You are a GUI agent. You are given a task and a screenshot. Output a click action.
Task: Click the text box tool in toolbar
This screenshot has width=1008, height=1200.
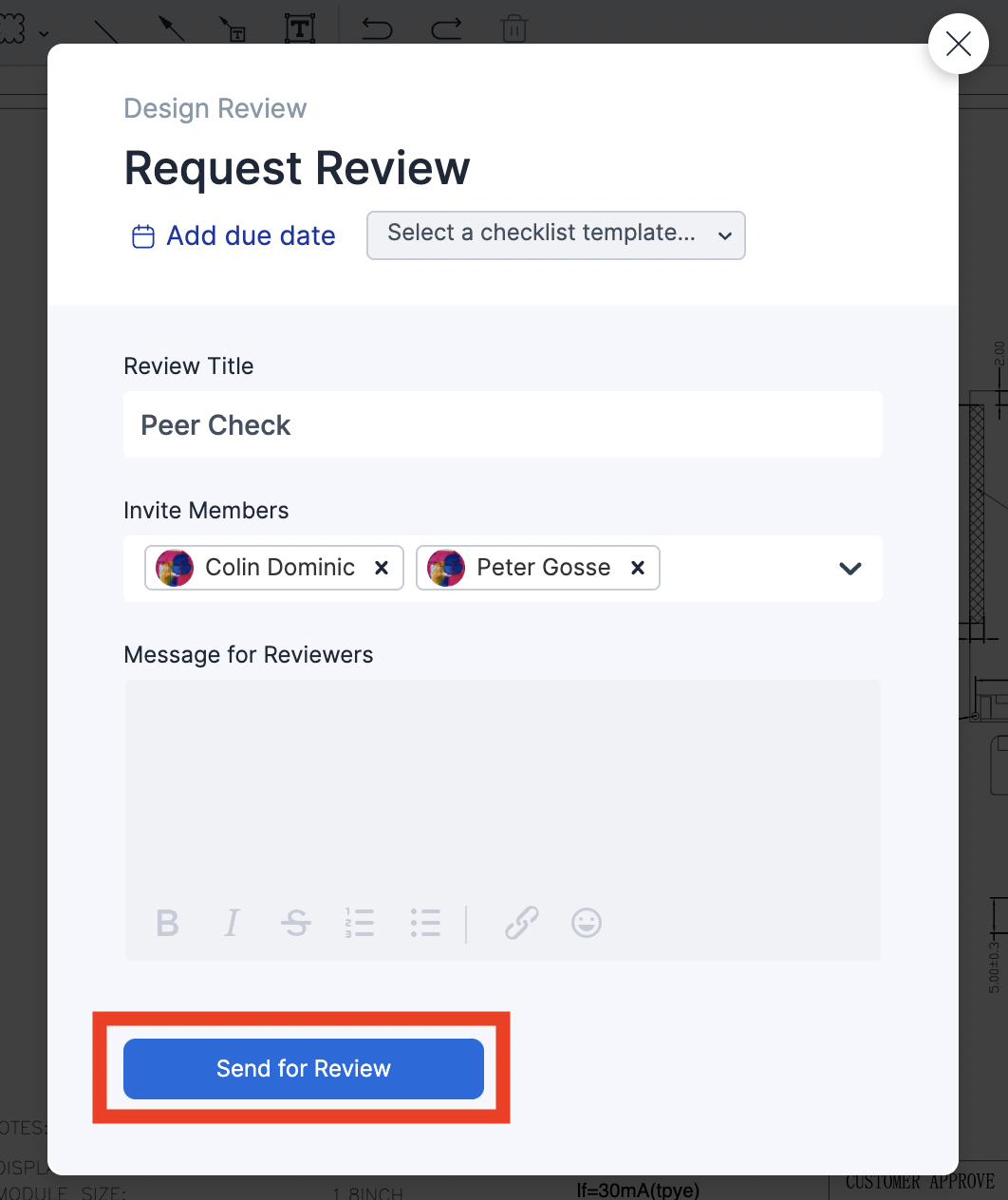tap(300, 28)
